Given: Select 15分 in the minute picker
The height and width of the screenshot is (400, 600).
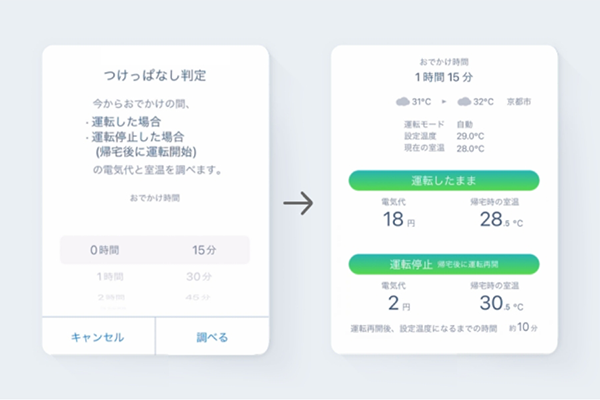Looking at the screenshot, I should pos(204,250).
